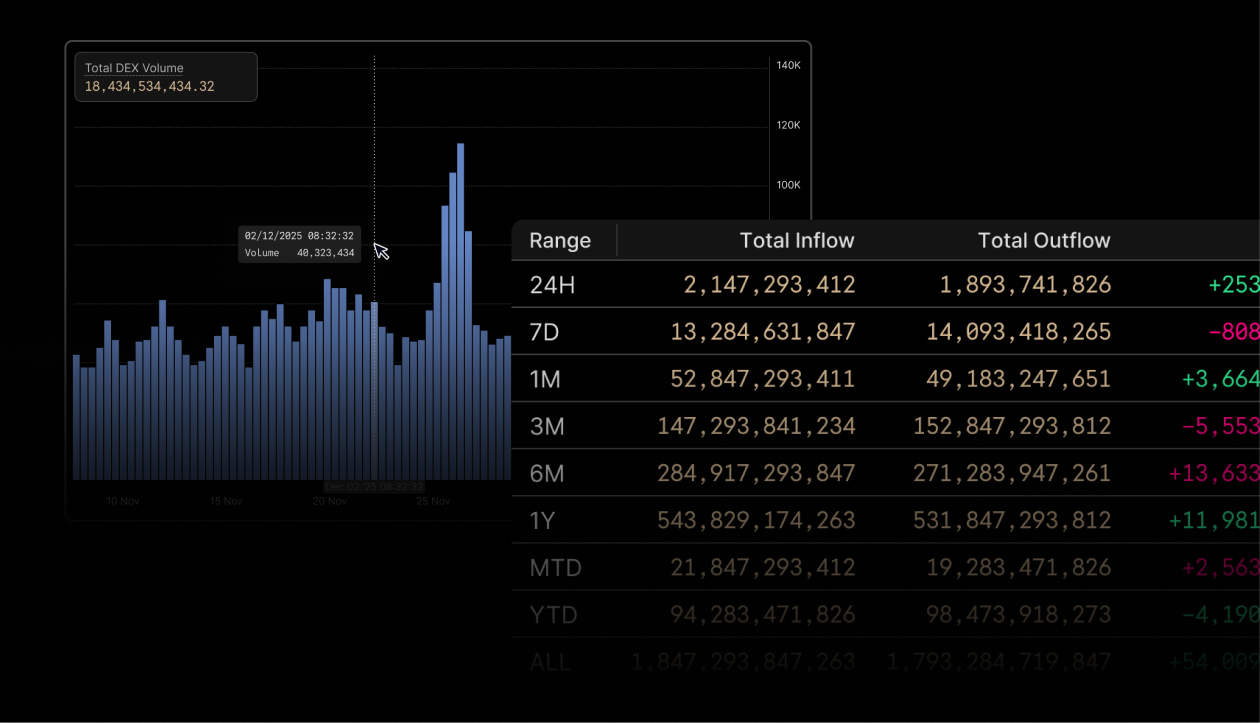
Task: Click outflow value 152,847,293,812
Action: [x=1012, y=426]
